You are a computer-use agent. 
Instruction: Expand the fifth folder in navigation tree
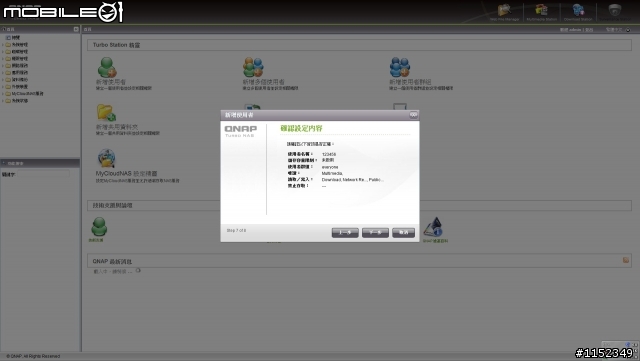pos(3,73)
